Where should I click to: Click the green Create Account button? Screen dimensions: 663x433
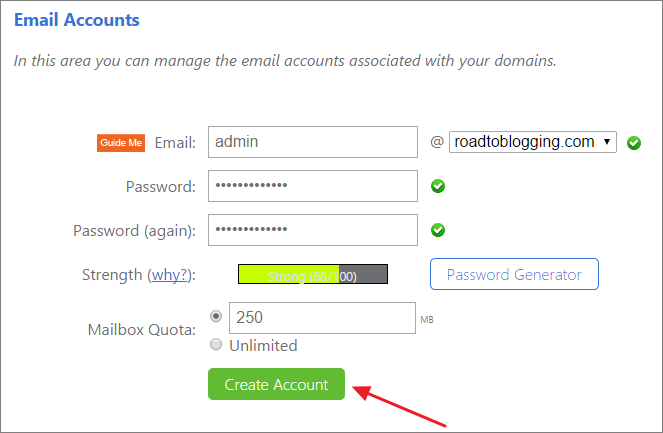[276, 385]
